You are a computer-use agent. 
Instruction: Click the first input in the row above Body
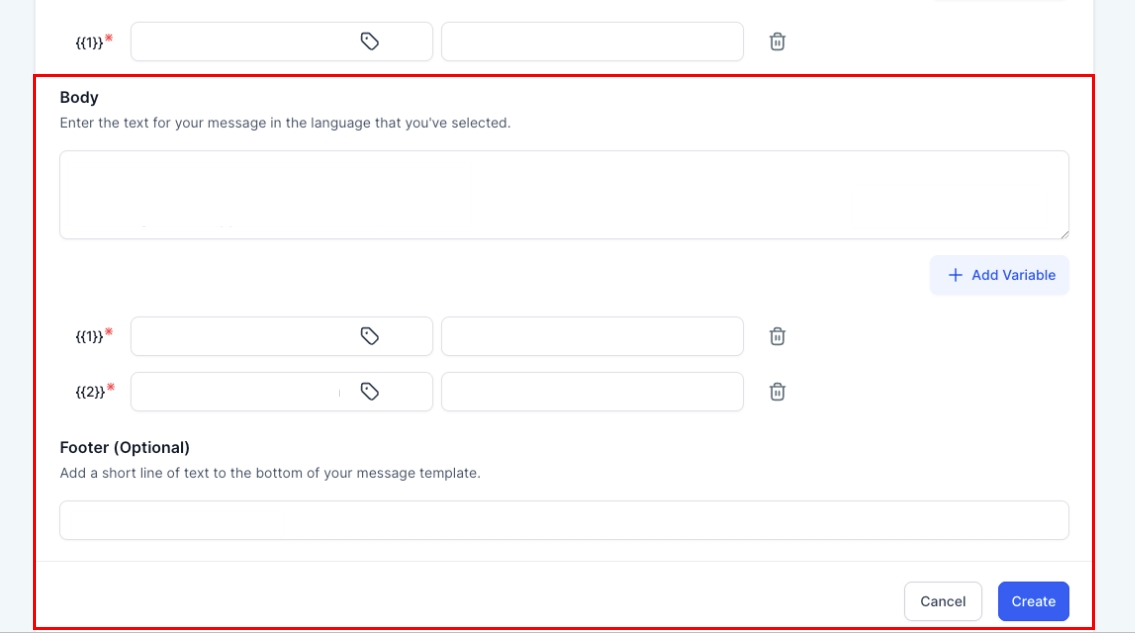point(240,42)
